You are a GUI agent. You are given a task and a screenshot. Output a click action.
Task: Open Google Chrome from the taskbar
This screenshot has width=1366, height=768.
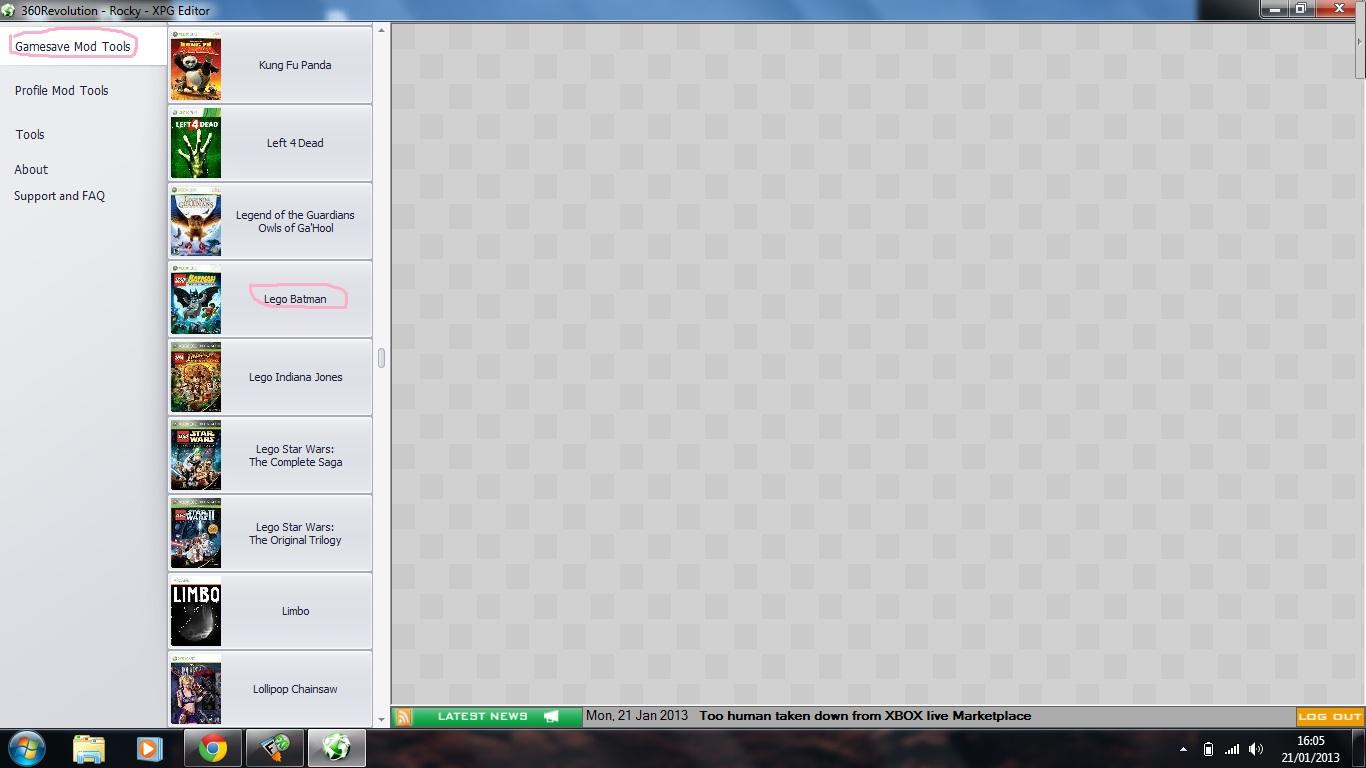point(212,748)
